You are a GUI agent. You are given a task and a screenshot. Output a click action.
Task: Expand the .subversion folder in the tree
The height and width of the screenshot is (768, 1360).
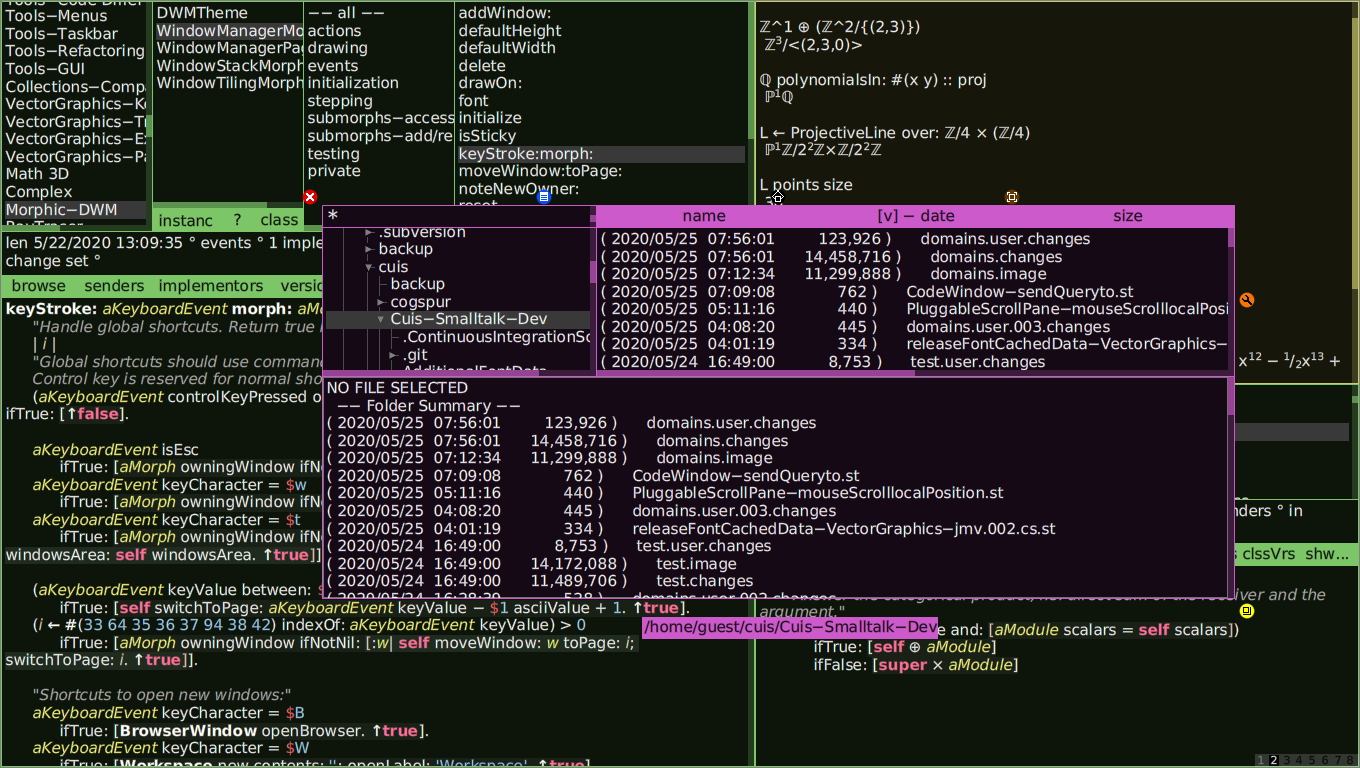coord(370,232)
